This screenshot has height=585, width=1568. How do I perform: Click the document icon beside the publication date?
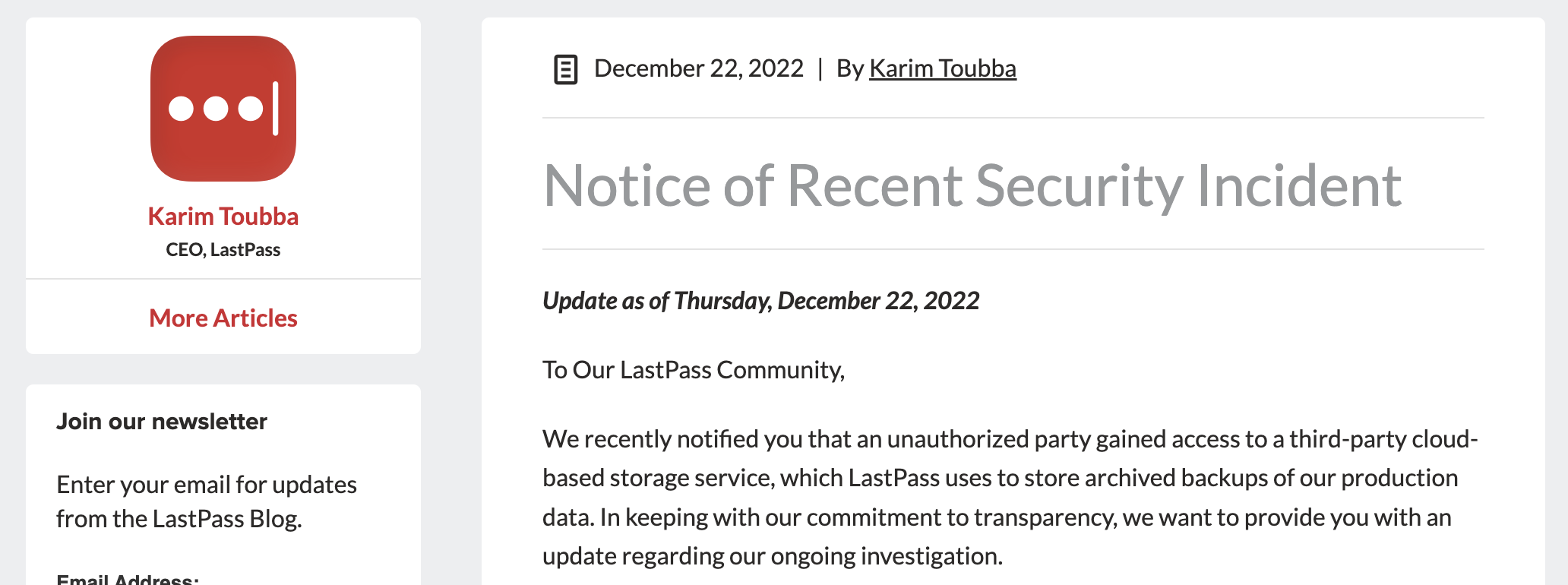[564, 68]
